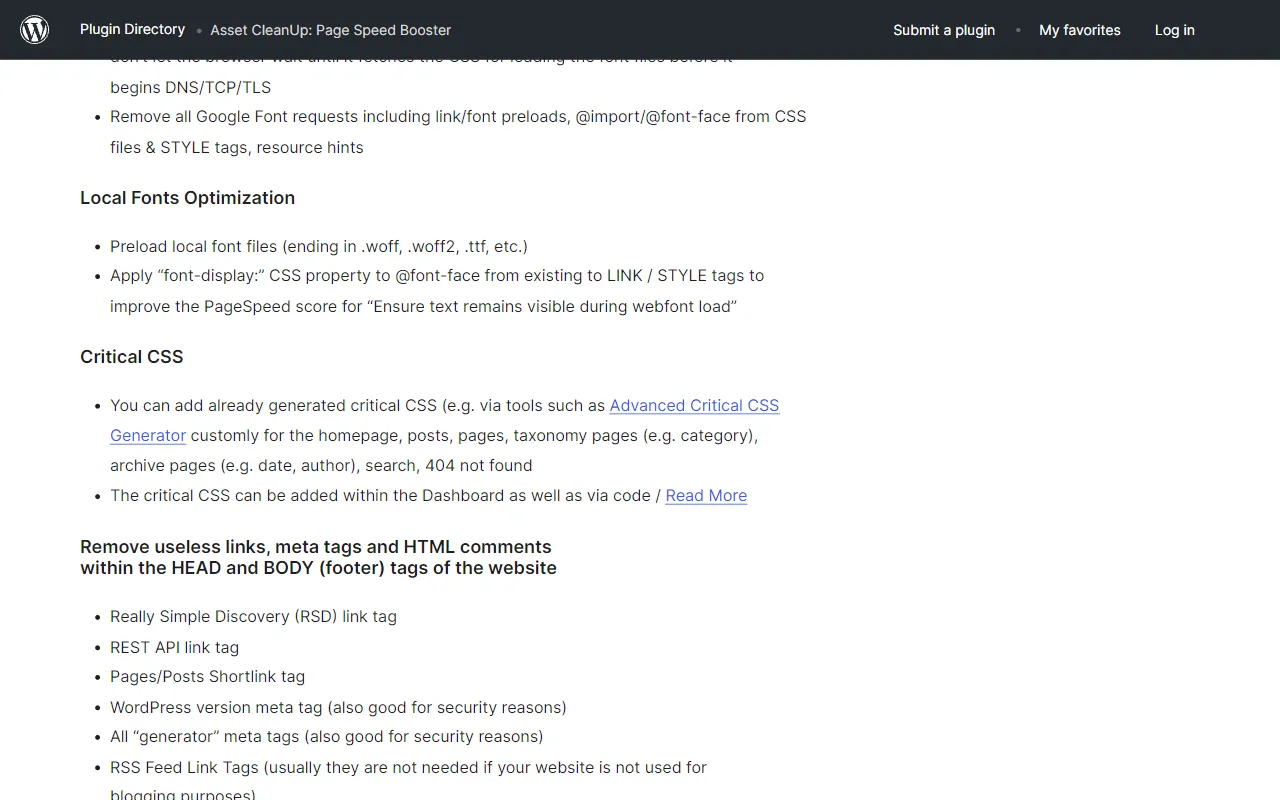
Task: Select 'Preload local font files' bullet text
Action: pos(319,246)
